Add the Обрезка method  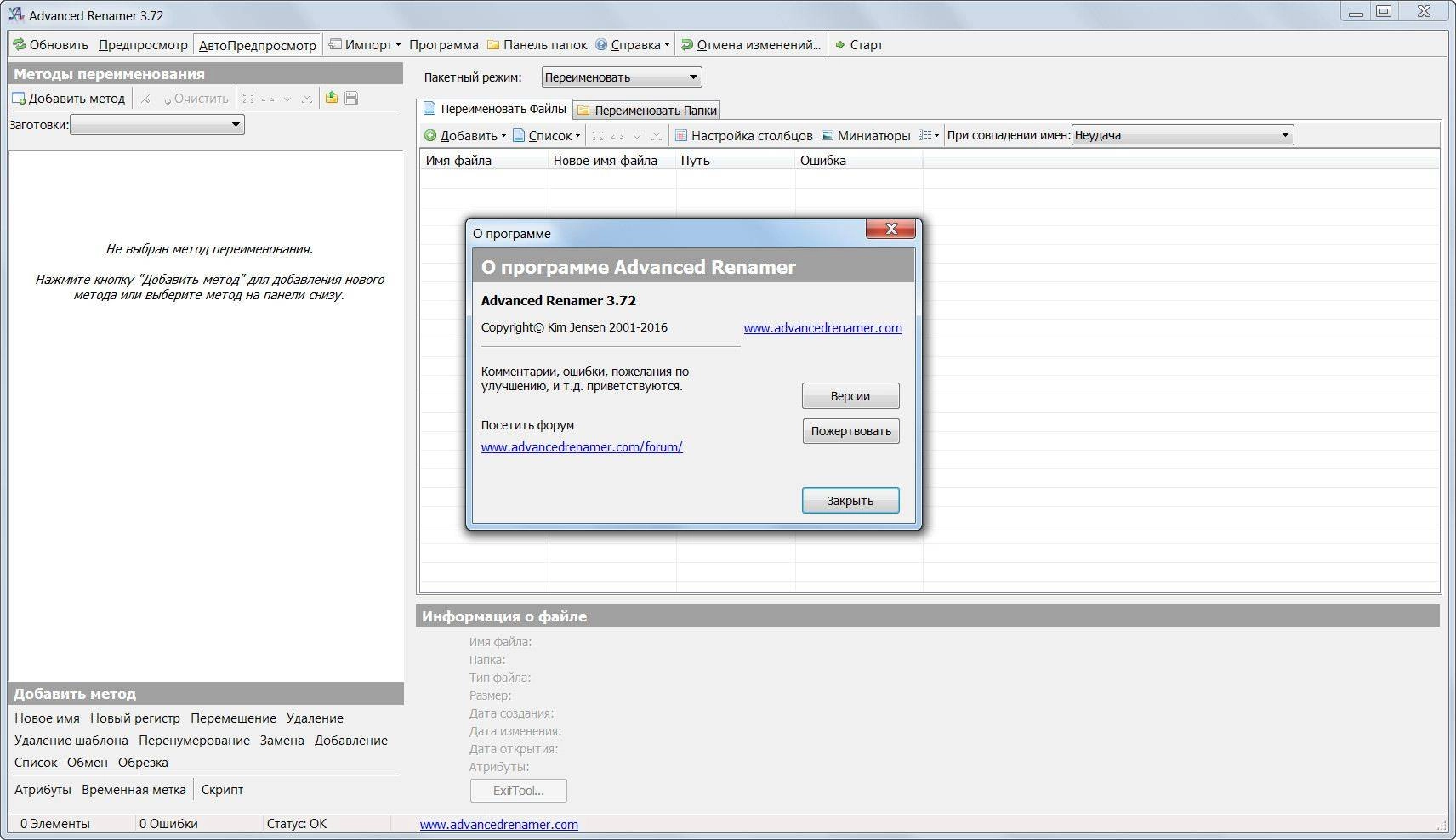(x=143, y=763)
